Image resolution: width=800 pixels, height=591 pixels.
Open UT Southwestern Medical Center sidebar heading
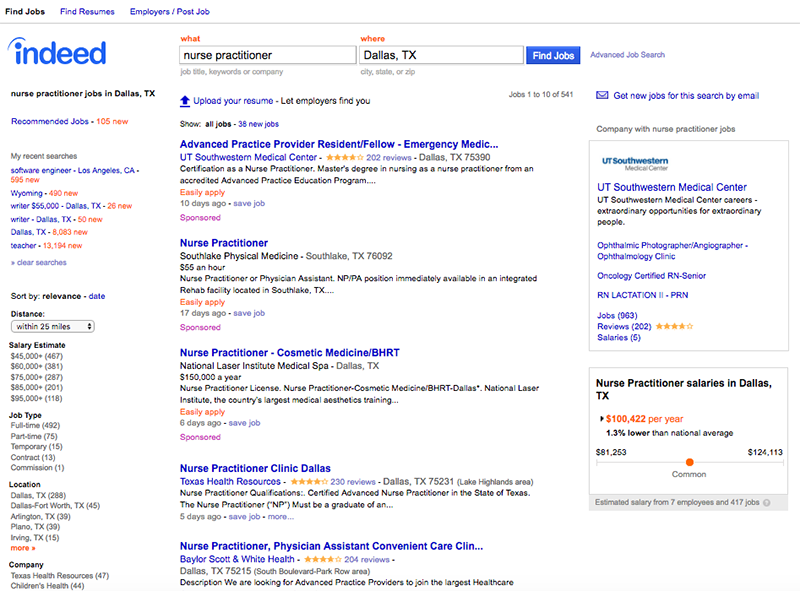click(672, 187)
